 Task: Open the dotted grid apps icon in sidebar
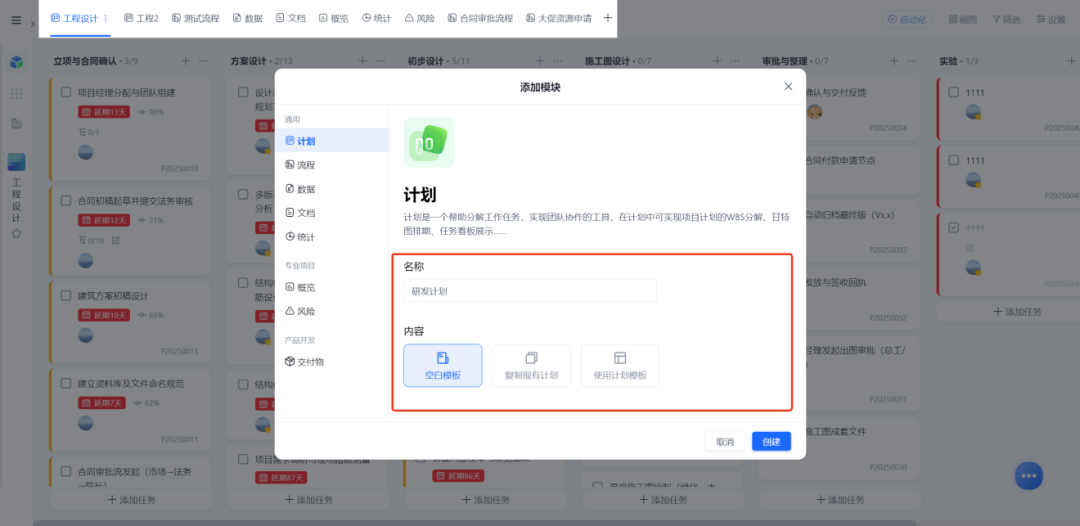click(17, 94)
